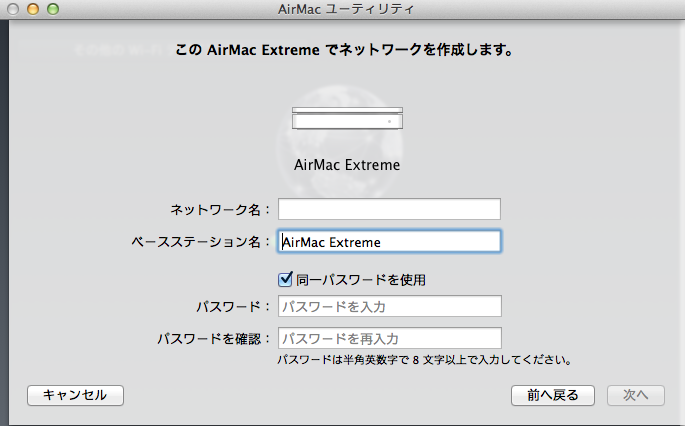Click the パスワードを確認 label
The width and height of the screenshot is (685, 426).
click(214, 339)
